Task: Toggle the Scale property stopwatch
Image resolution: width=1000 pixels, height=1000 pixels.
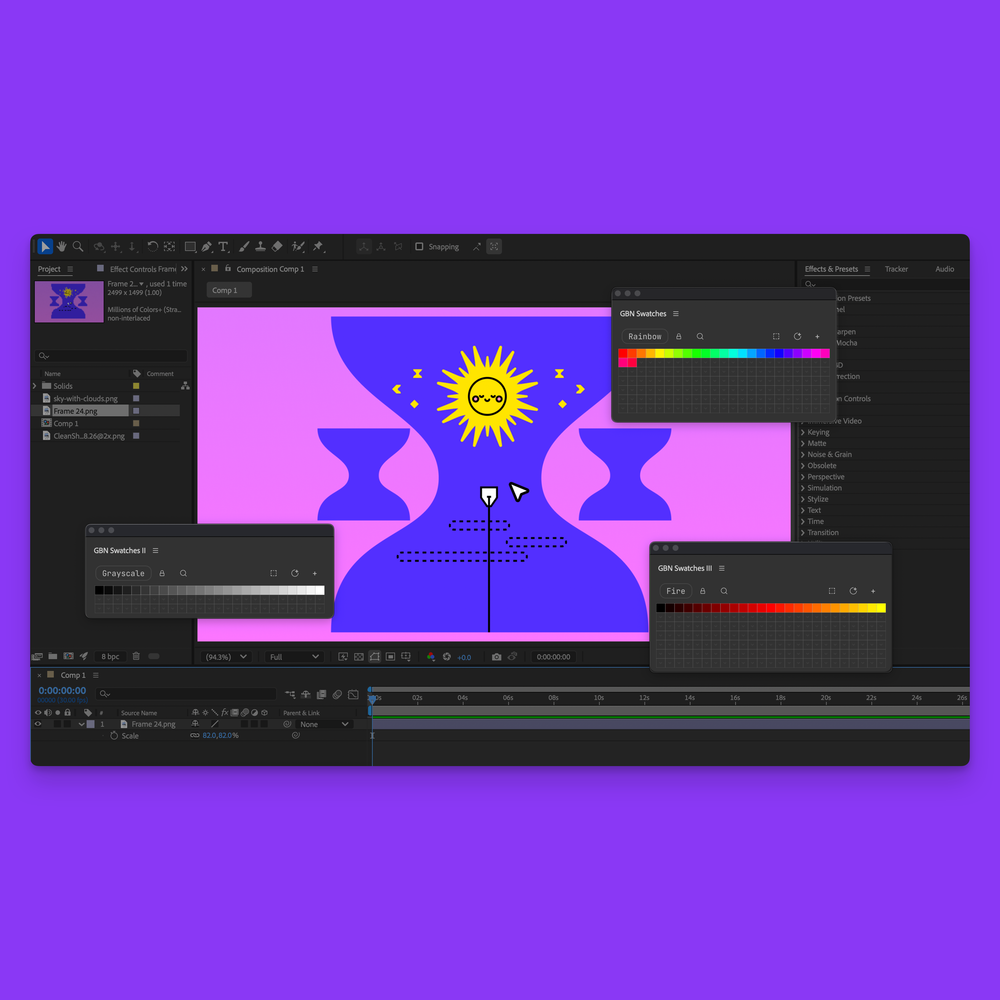Action: (x=113, y=735)
